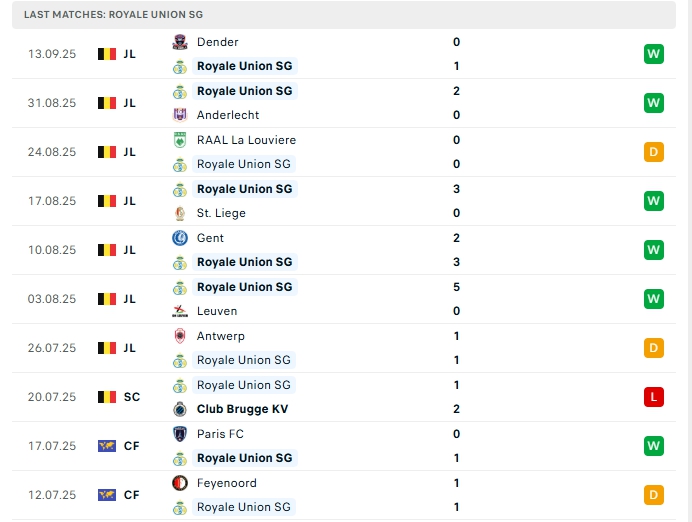Image resolution: width=692 pixels, height=522 pixels.
Task: Click the Leuven club logo
Action: 180,311
